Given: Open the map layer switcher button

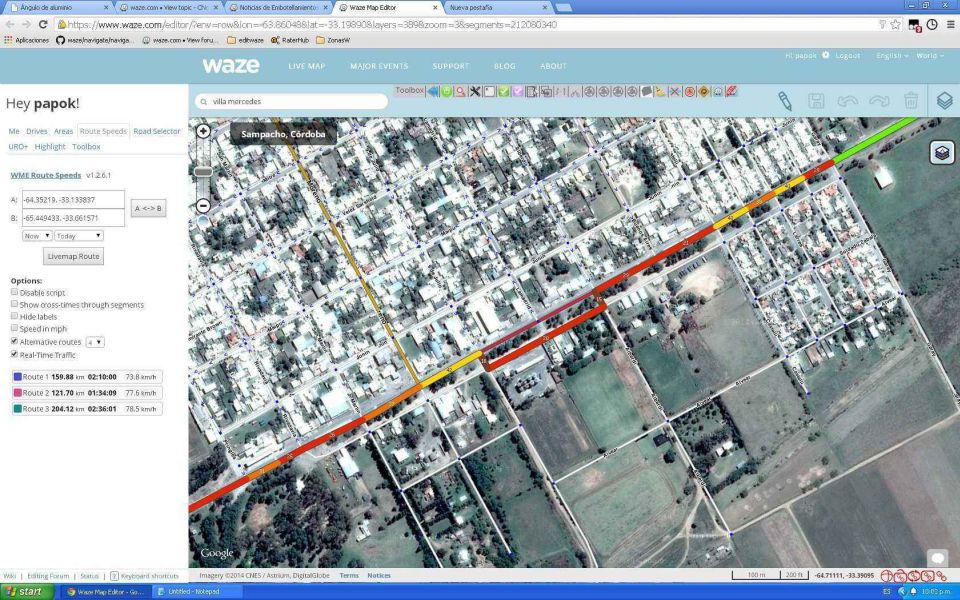Looking at the screenshot, I should pos(943,152).
